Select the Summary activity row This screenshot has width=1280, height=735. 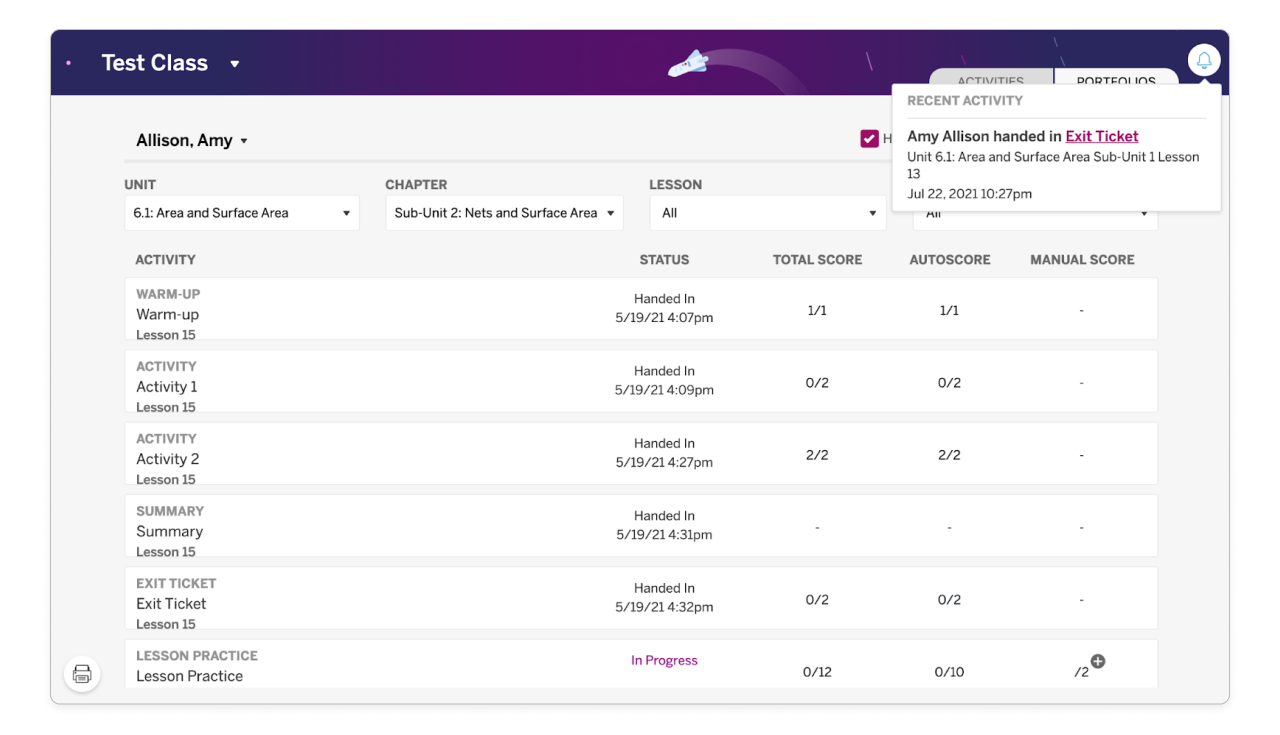coord(641,526)
